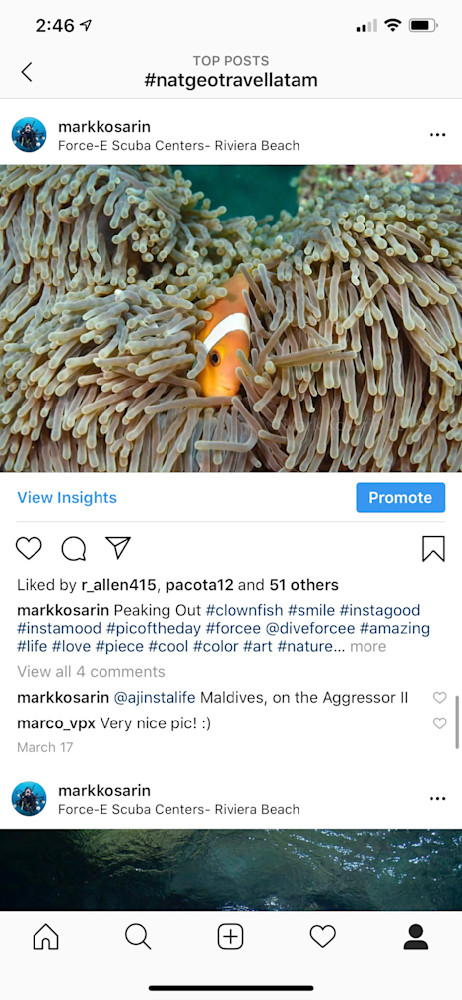
Task: Open View Insights link
Action: tap(67, 497)
